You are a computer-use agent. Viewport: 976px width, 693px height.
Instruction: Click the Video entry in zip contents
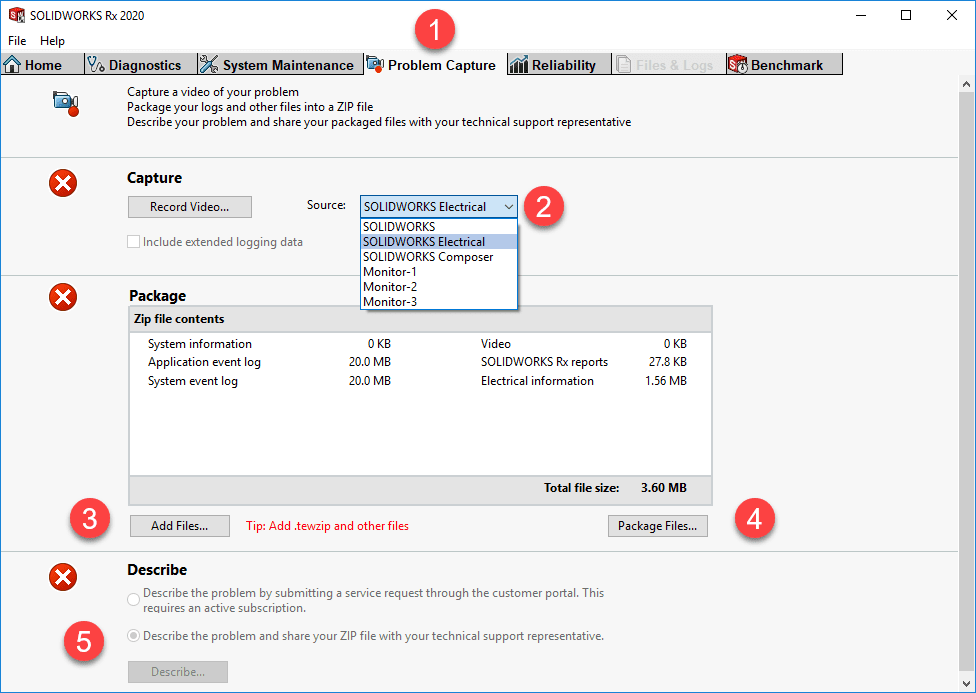495,344
